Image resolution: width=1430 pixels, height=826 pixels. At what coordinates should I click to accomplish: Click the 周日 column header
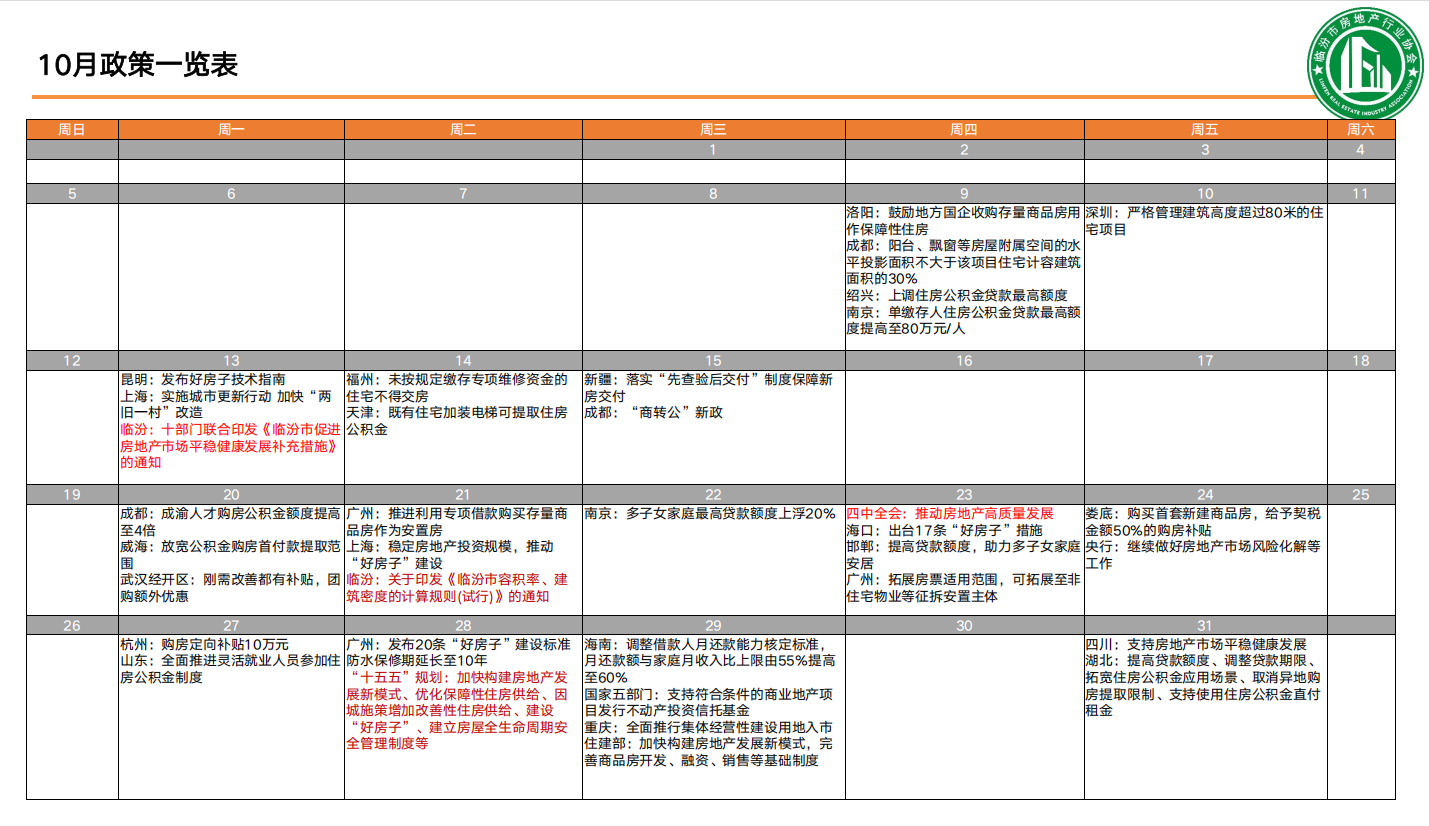click(x=72, y=130)
